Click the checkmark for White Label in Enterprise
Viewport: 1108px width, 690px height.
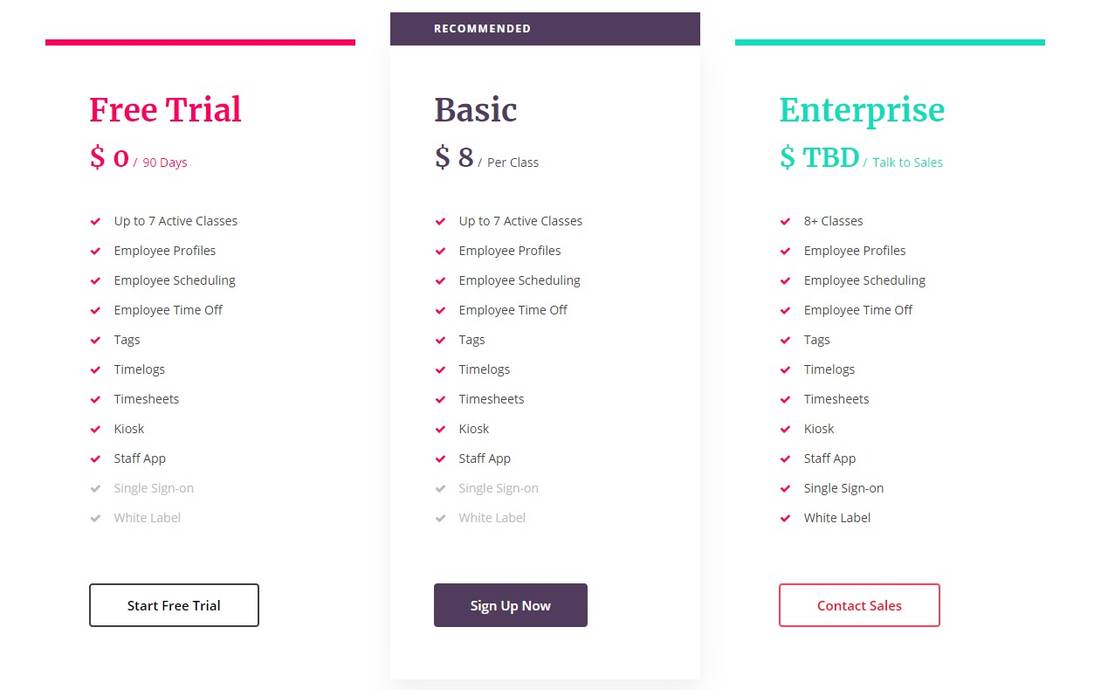pos(785,518)
